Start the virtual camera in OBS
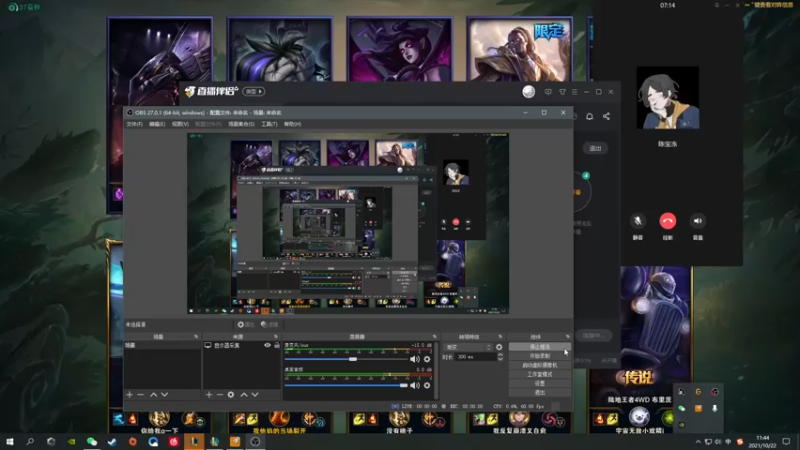 (x=540, y=365)
